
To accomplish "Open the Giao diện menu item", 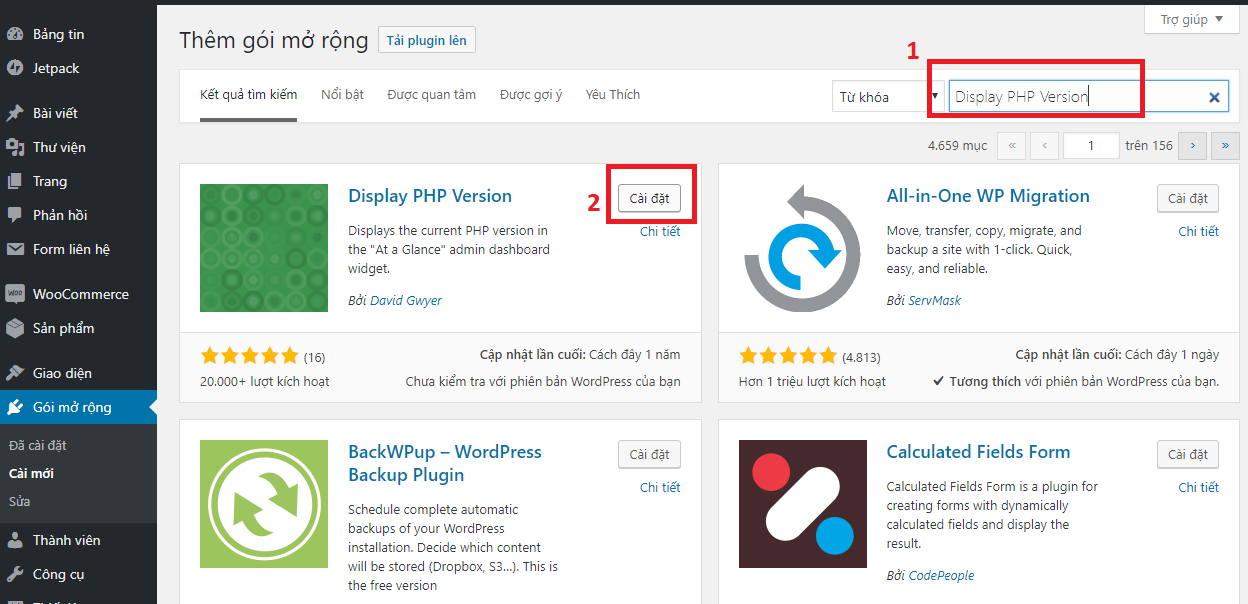I will (78, 373).
